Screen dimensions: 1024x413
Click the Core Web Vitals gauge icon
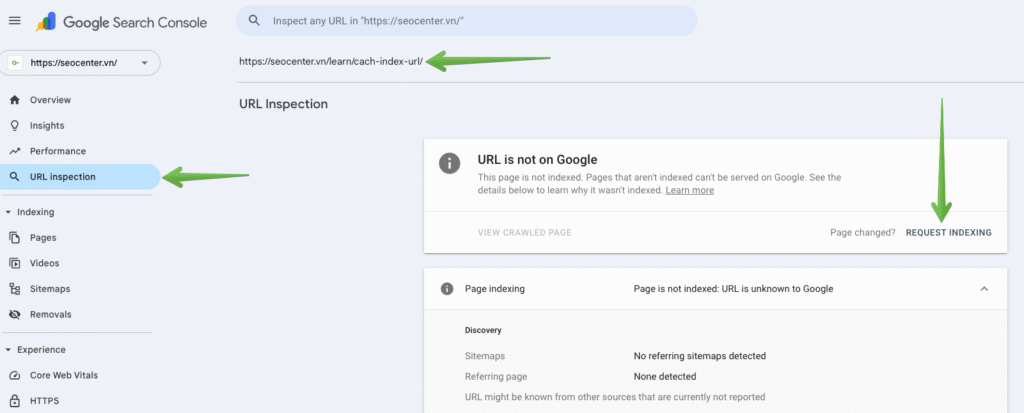coord(14,375)
